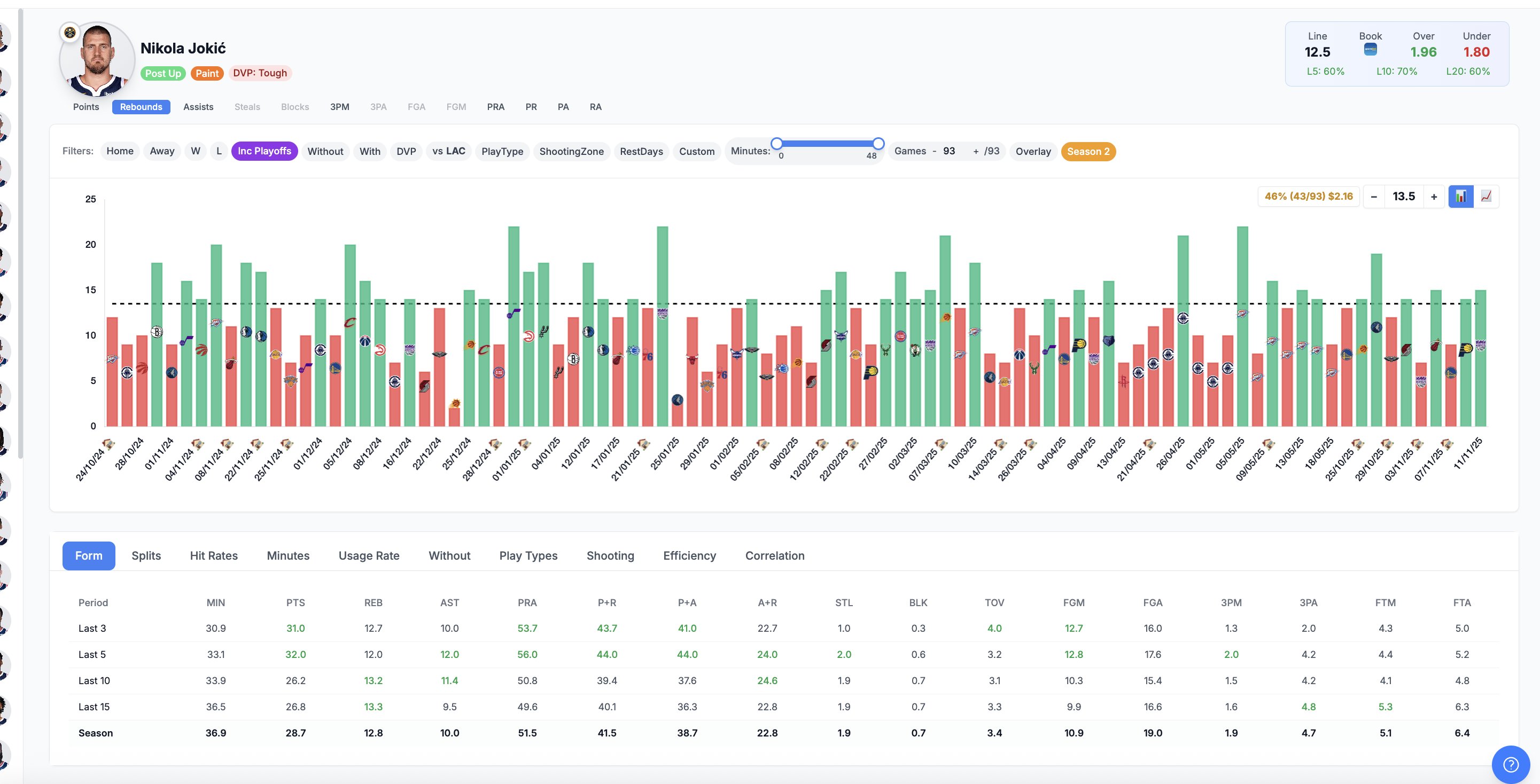The height and width of the screenshot is (784, 1540).
Task: Click the right handle of the Minutes slider
Action: click(x=877, y=144)
